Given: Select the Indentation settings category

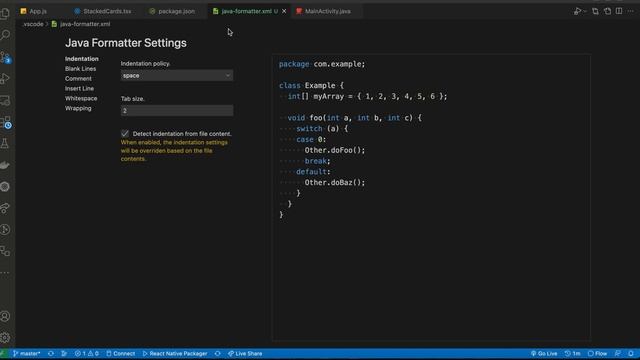Looking at the screenshot, I should point(82,59).
